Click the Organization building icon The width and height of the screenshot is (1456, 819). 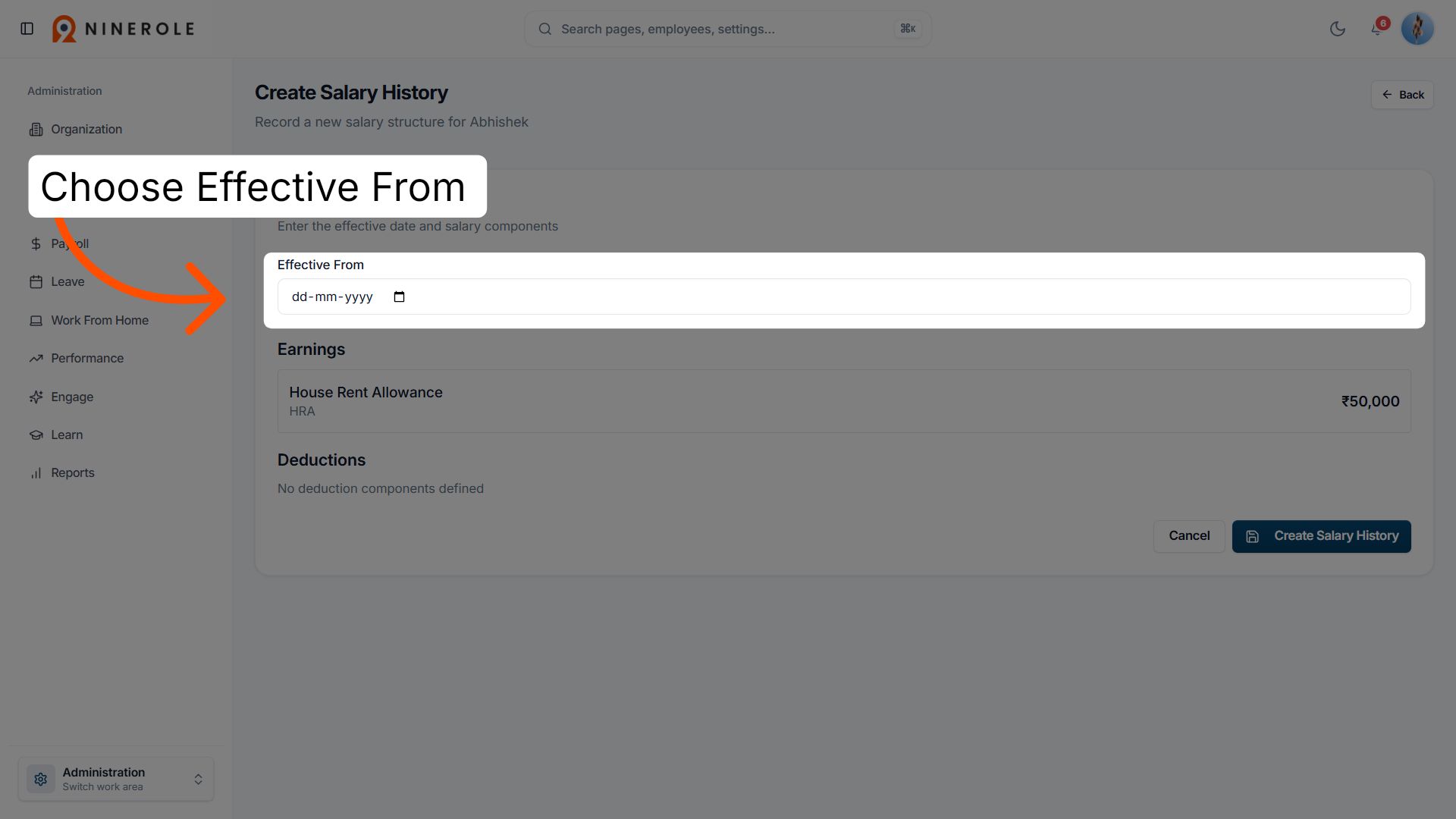(36, 130)
